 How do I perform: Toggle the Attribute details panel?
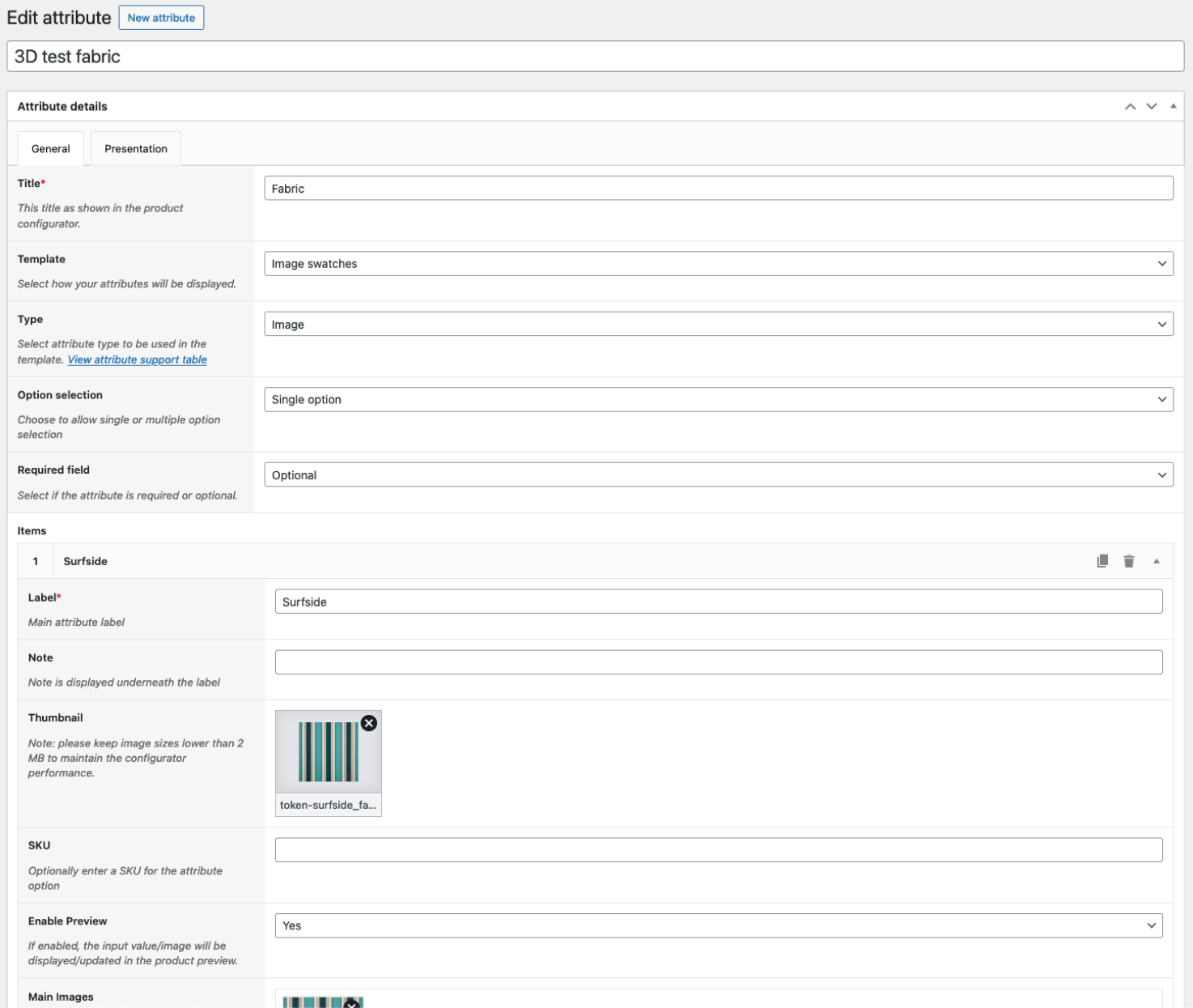1173,106
